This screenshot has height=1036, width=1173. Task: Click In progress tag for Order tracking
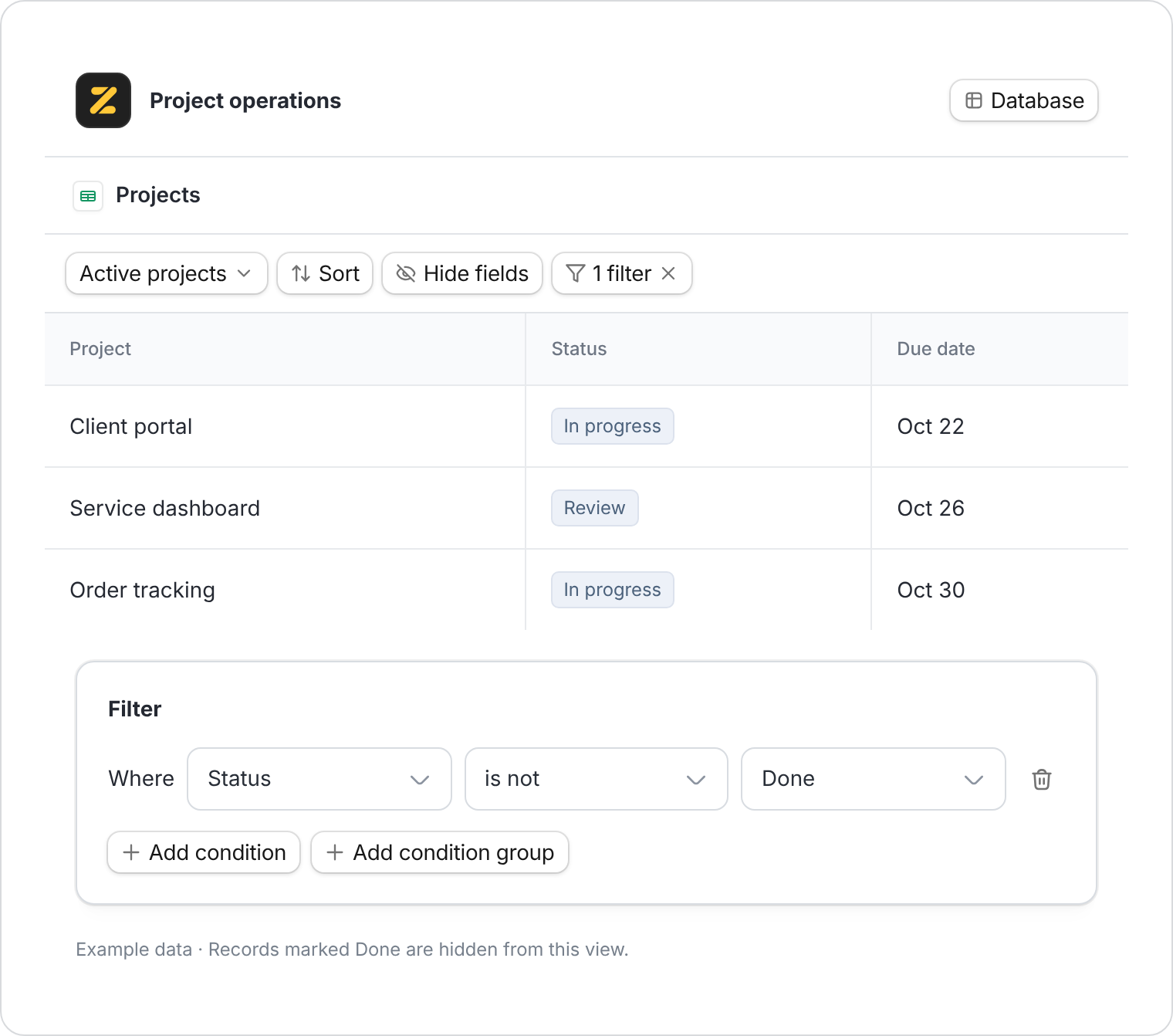(x=613, y=590)
